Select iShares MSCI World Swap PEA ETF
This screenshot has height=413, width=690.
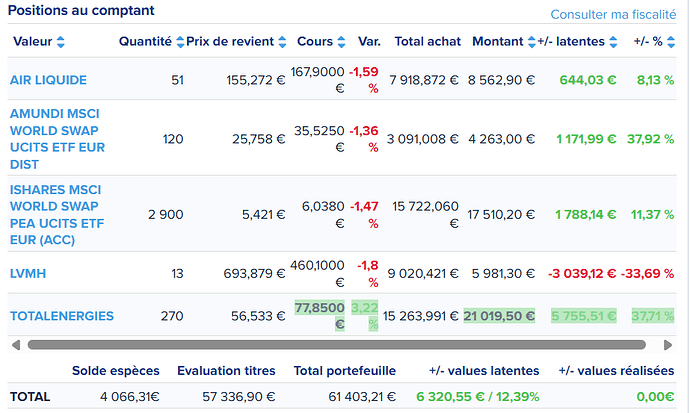click(x=56, y=214)
